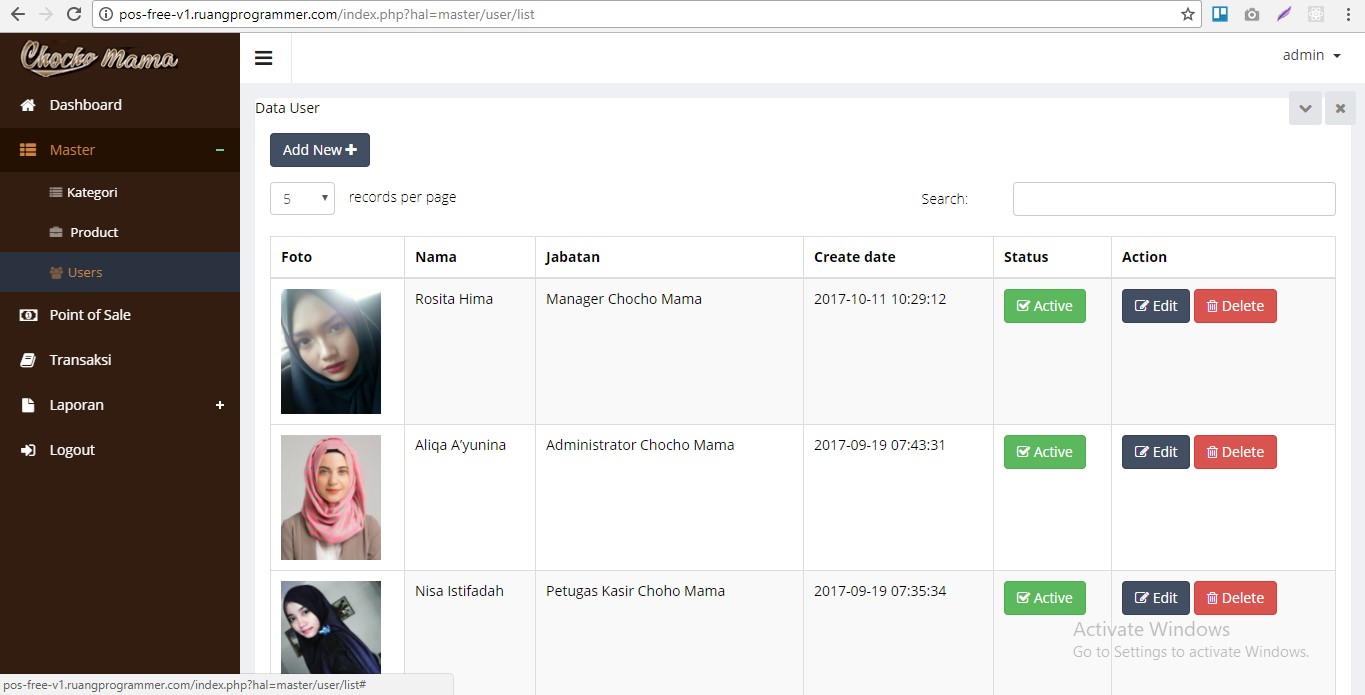Click the Transaksi book icon
The image size is (1365, 695).
26,359
